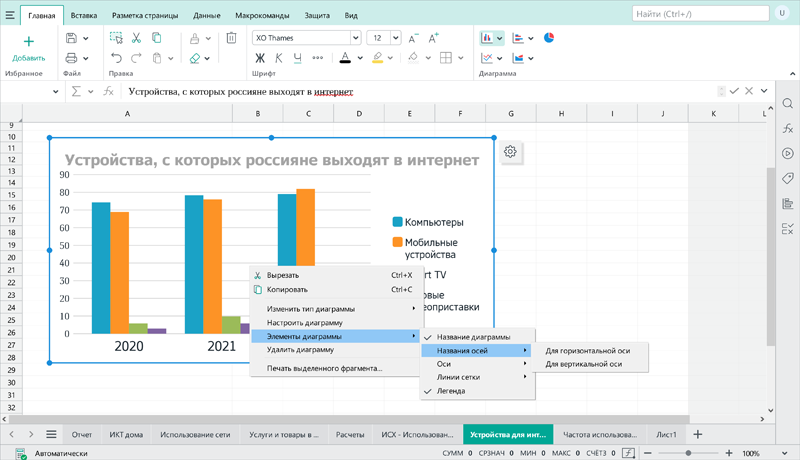This screenshot has width=800, height=460.
Task: Select Настроить диаграмму in context menu
Action: click(304, 323)
